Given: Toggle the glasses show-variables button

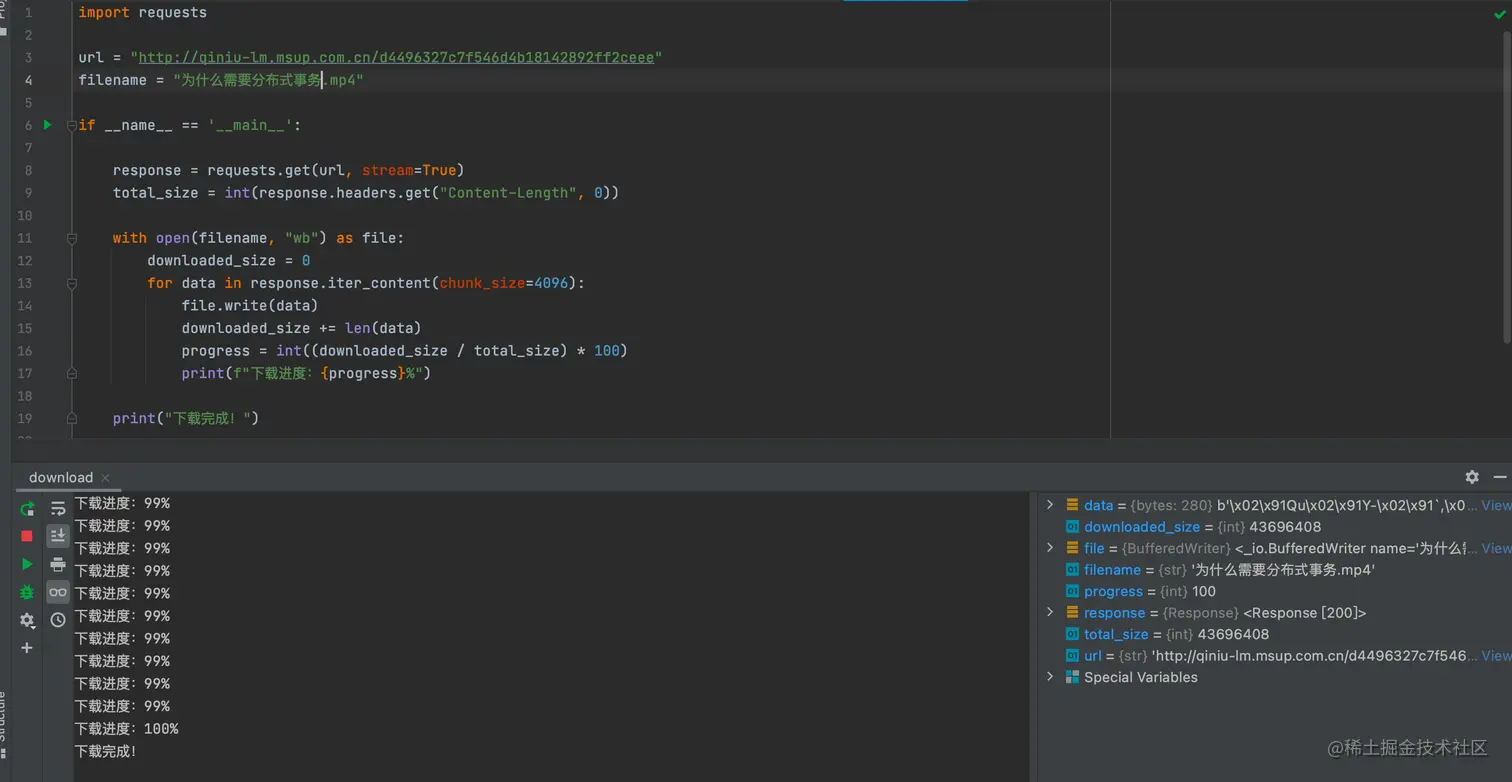Looking at the screenshot, I should (x=58, y=592).
